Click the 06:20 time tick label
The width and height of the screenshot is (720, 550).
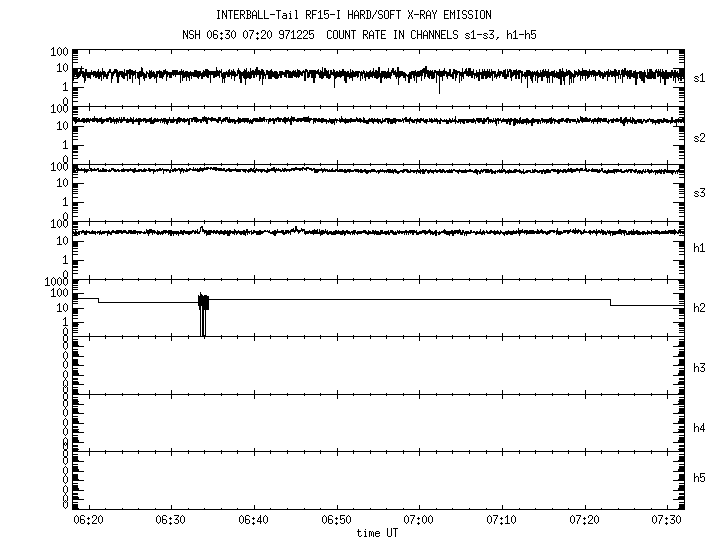[x=88, y=521]
